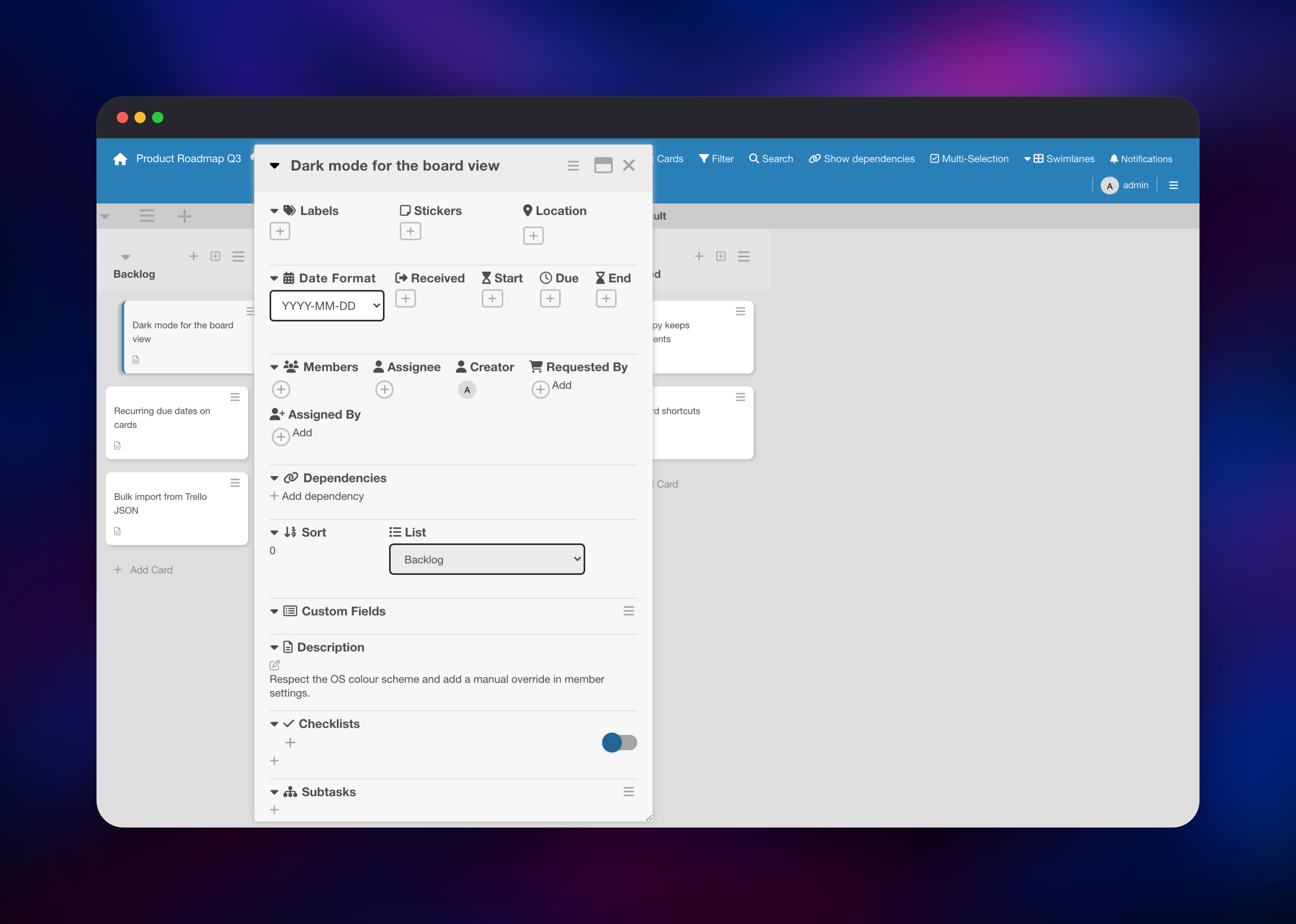Click the Backlog list title

(x=134, y=274)
